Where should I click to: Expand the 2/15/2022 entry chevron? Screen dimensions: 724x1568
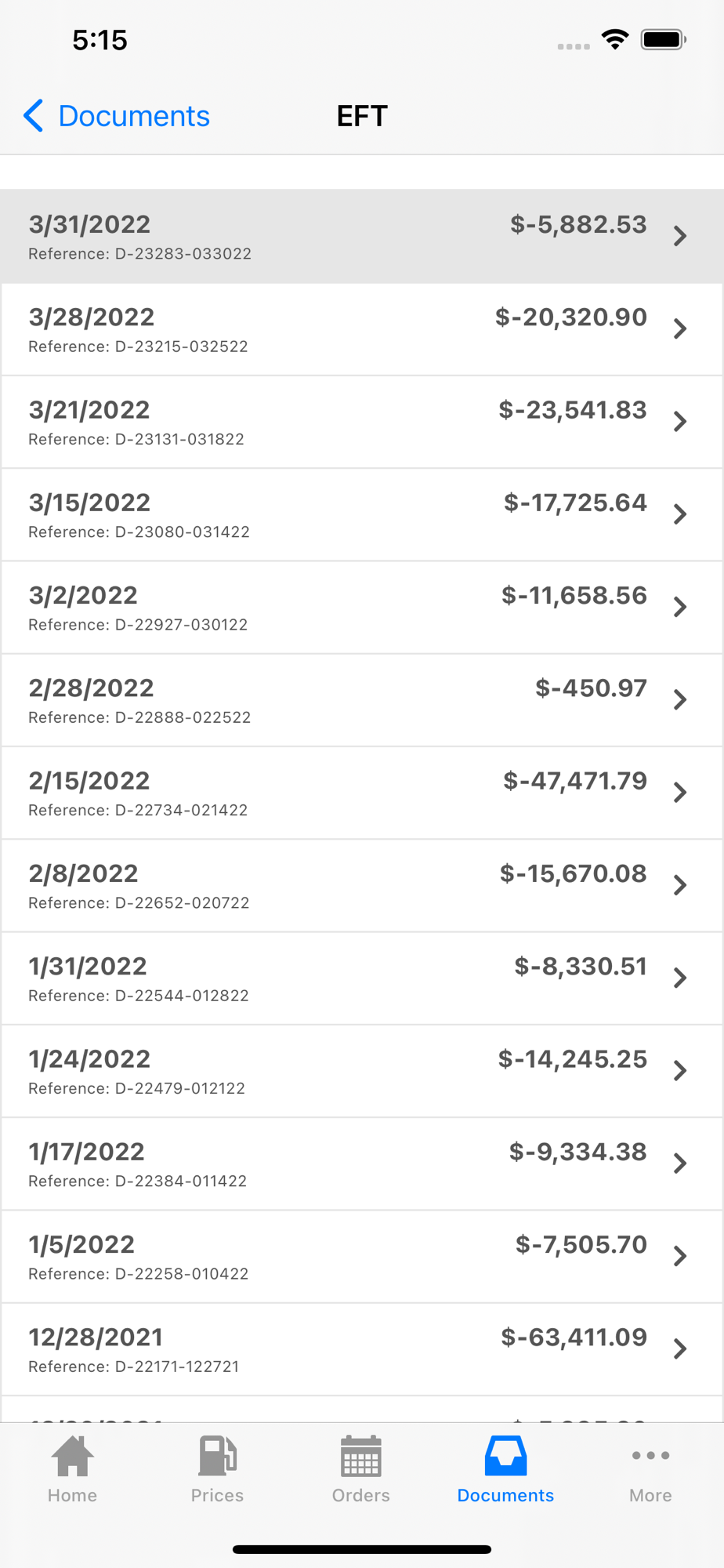680,793
